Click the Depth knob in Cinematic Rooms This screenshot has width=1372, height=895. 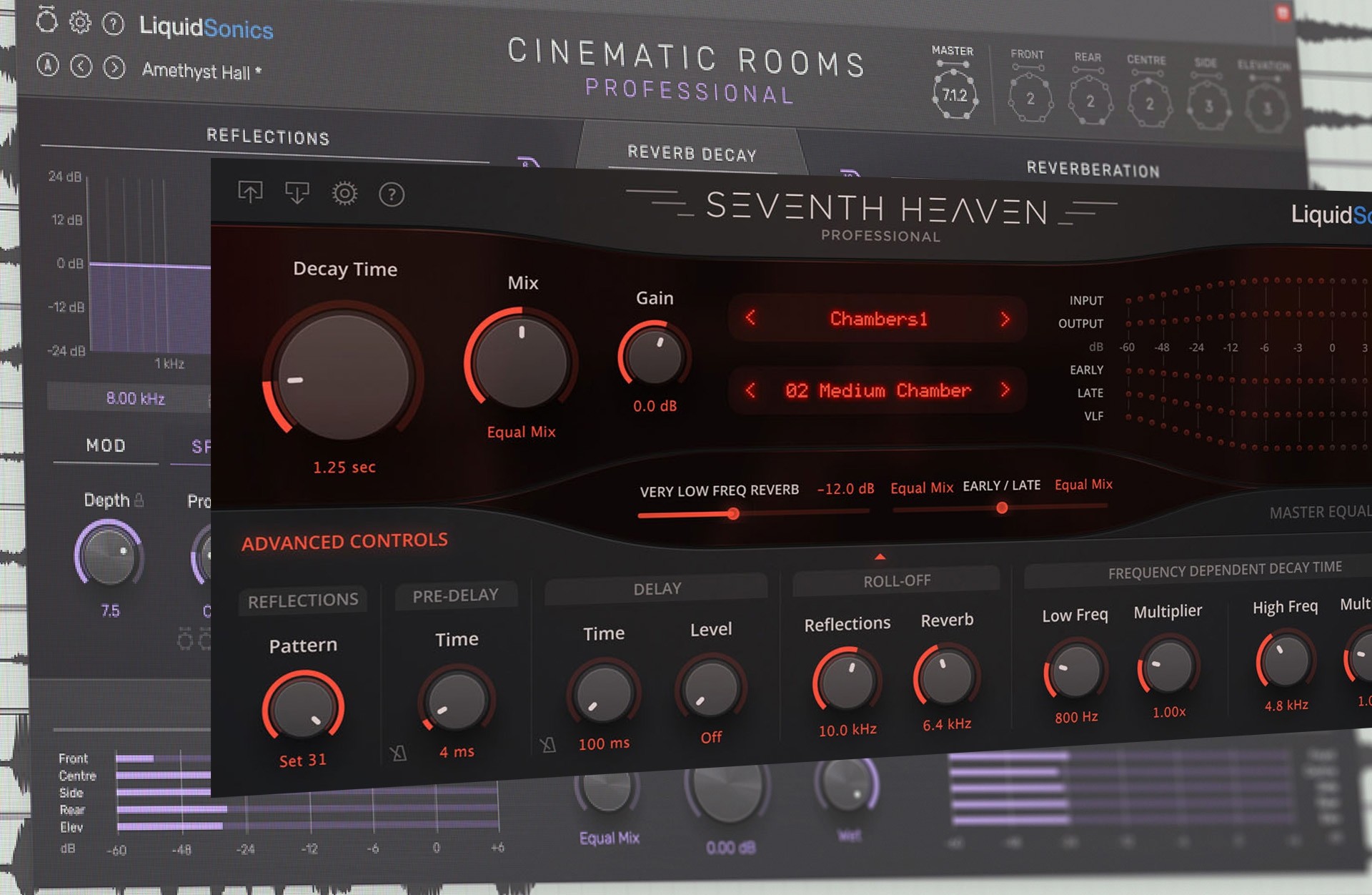click(x=109, y=556)
